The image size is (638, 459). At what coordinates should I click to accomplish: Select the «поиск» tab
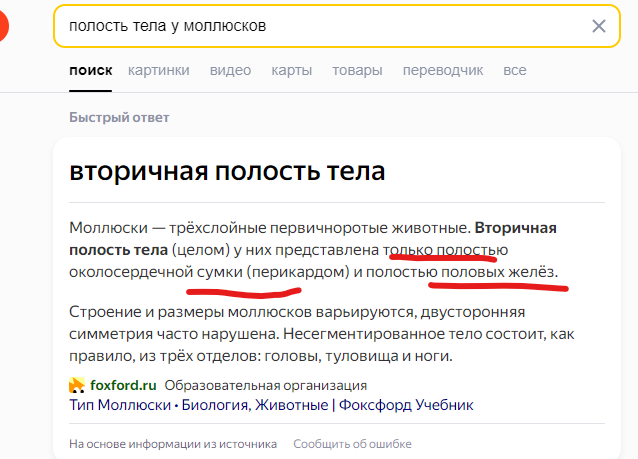[90, 71]
